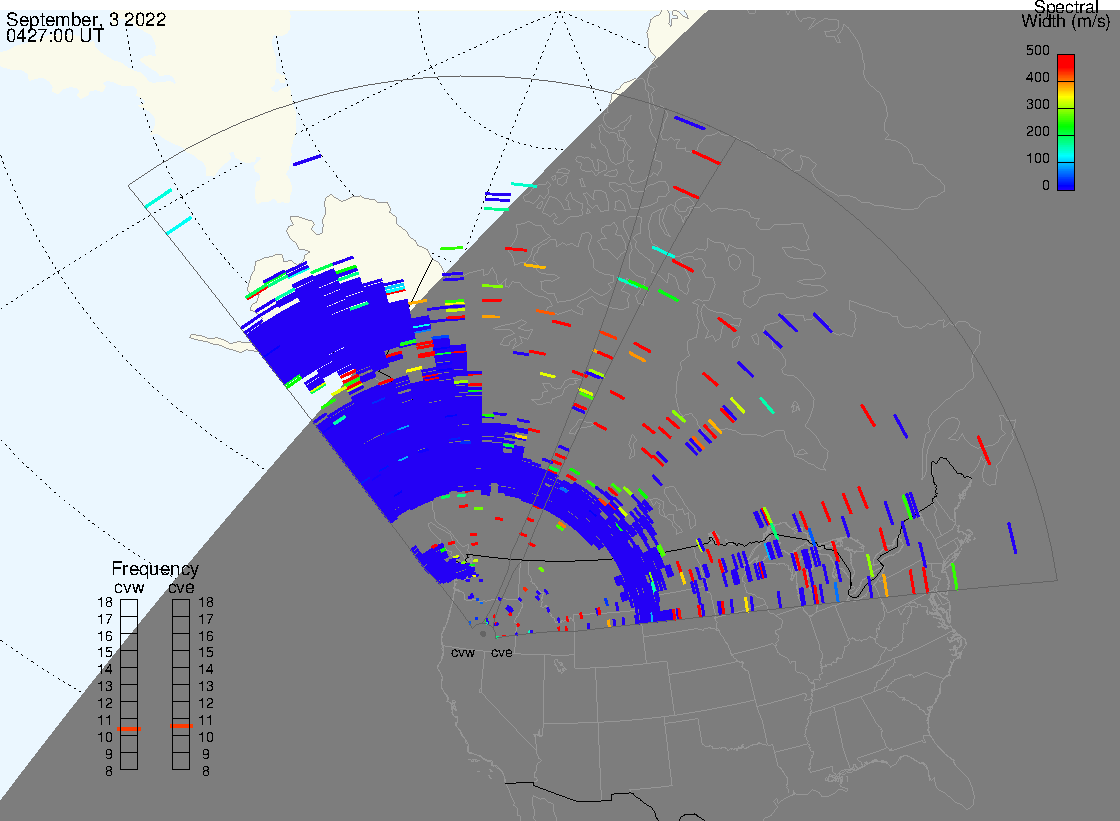Click the Frequency legend heading
Screen dimensions: 1120x821
point(155,569)
